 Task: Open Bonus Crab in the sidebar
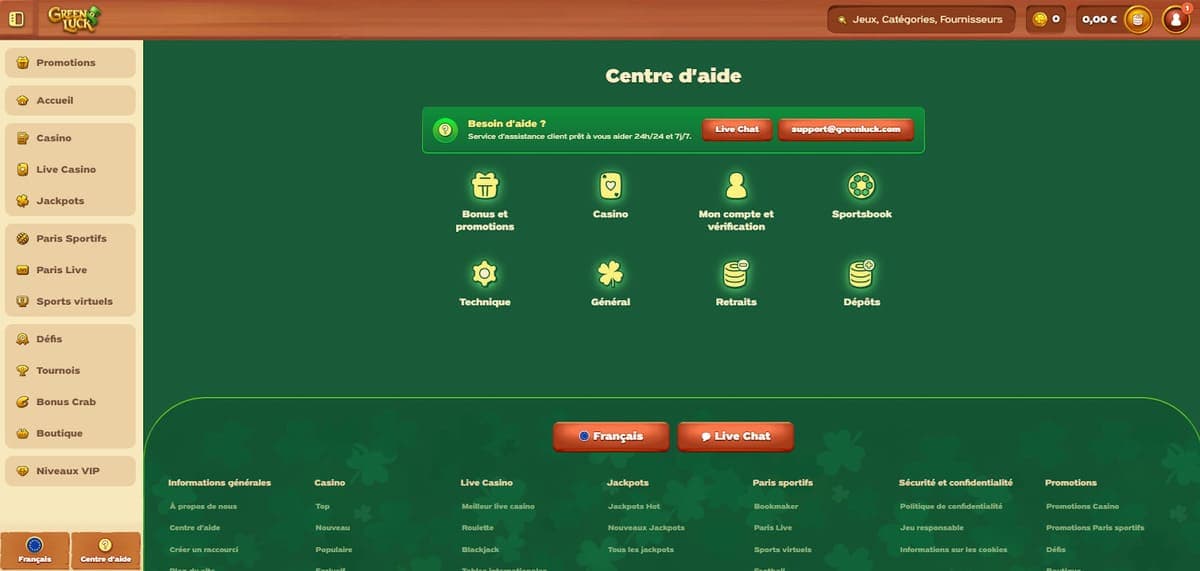[70, 402]
